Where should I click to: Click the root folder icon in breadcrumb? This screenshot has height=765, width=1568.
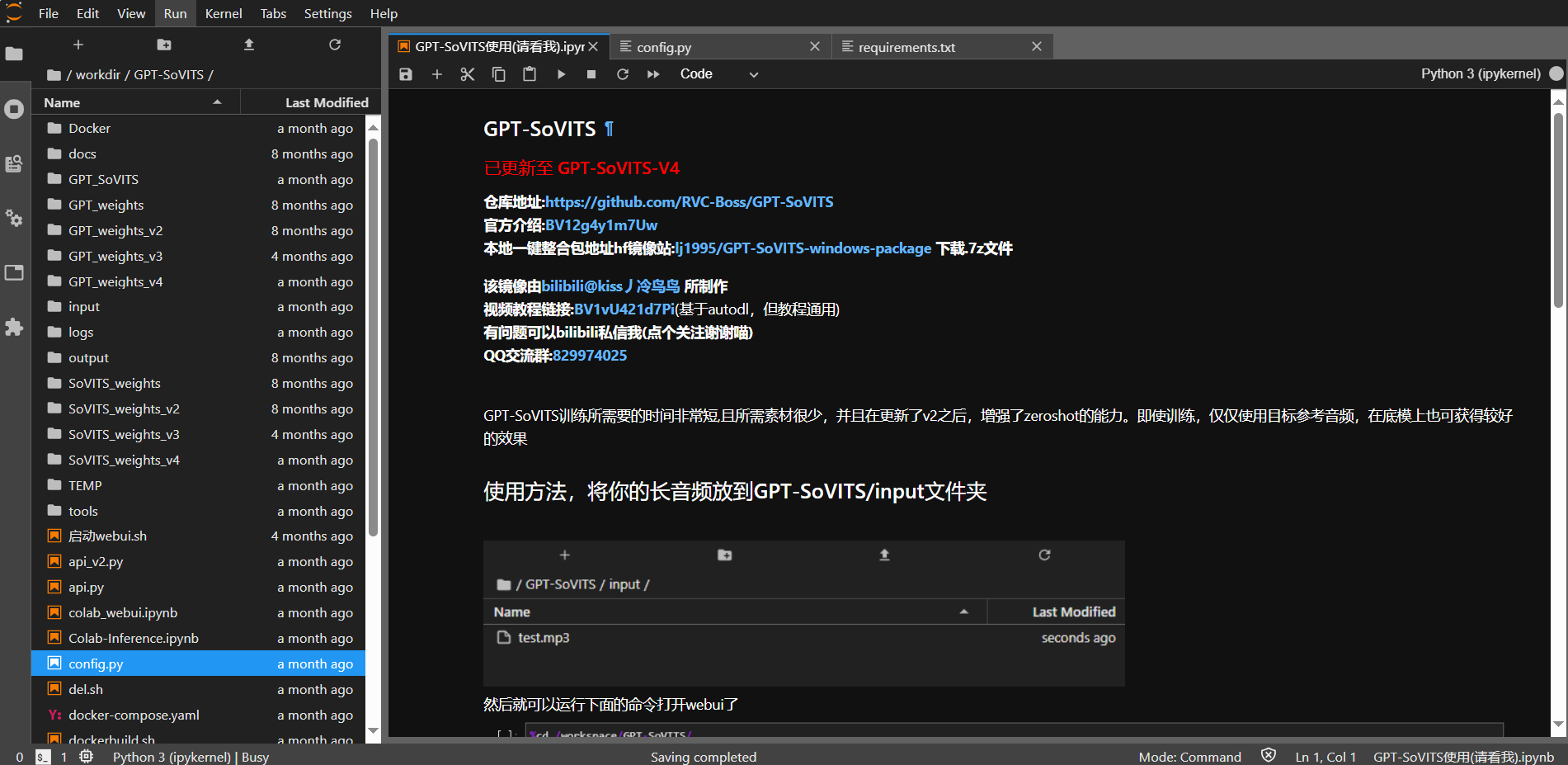coord(54,75)
